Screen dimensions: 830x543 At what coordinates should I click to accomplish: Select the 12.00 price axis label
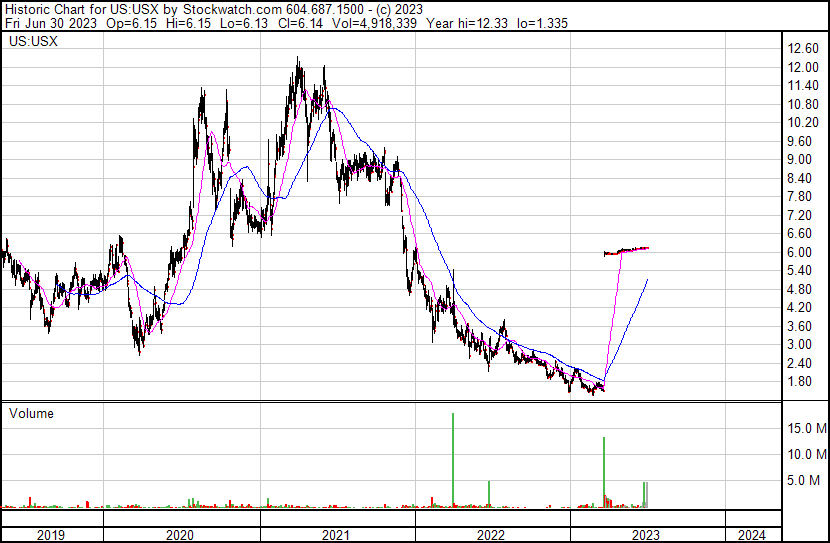click(x=803, y=67)
